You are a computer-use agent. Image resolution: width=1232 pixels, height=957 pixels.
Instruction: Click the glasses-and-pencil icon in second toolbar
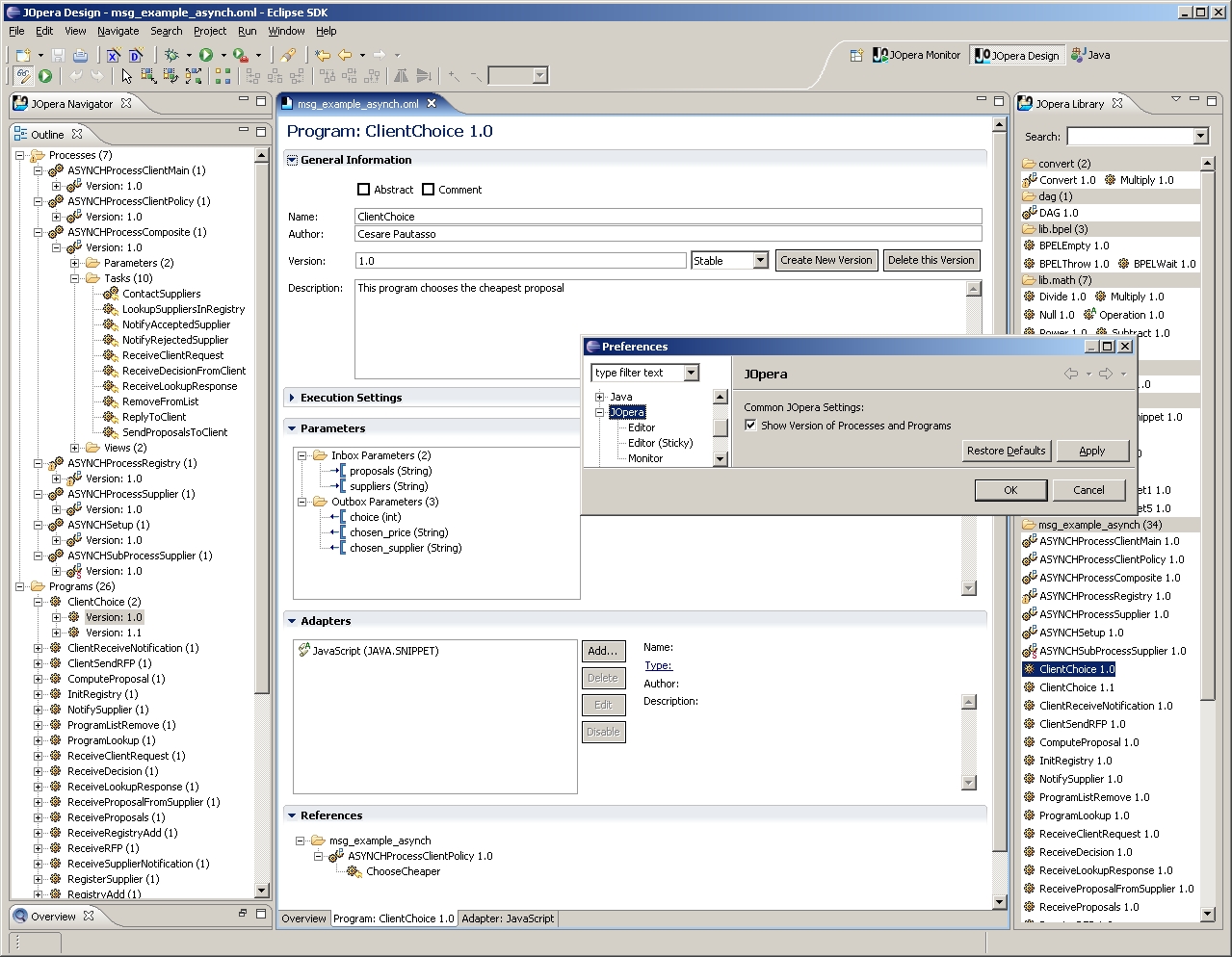pyautogui.click(x=23, y=76)
